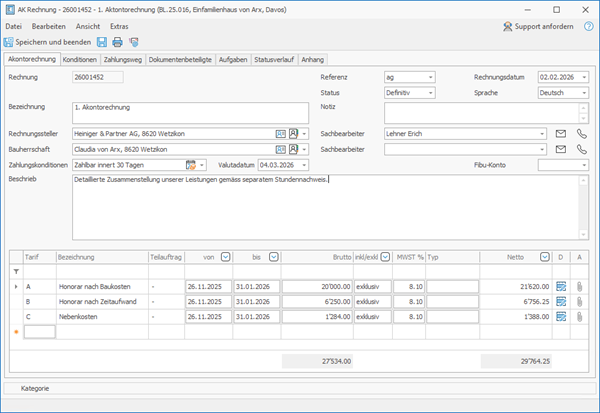600x413 pixels.
Task: Click the MWST field of the Nebenkosten row
Action: tap(409, 317)
